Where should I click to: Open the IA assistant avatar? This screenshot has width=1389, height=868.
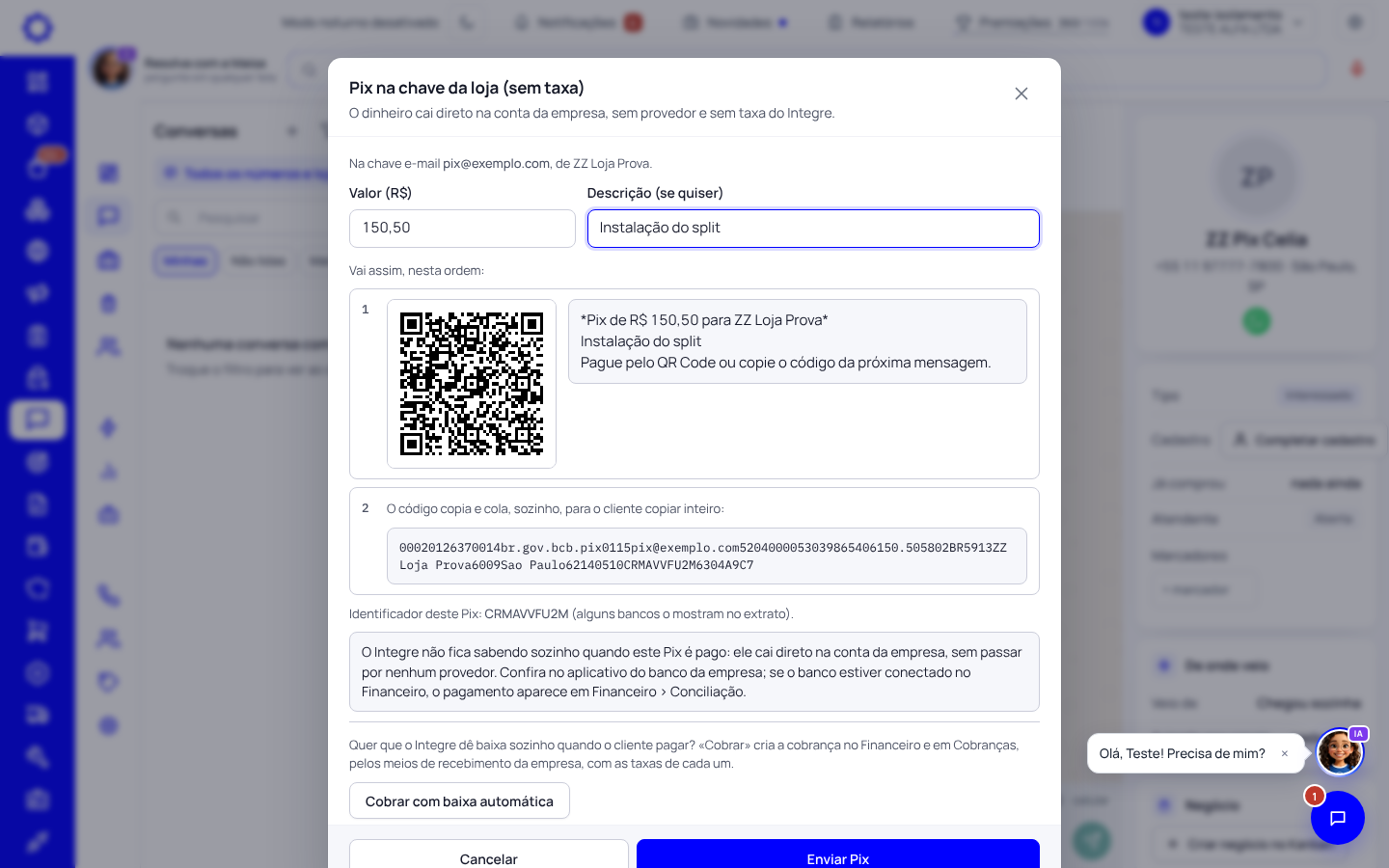(x=1340, y=752)
